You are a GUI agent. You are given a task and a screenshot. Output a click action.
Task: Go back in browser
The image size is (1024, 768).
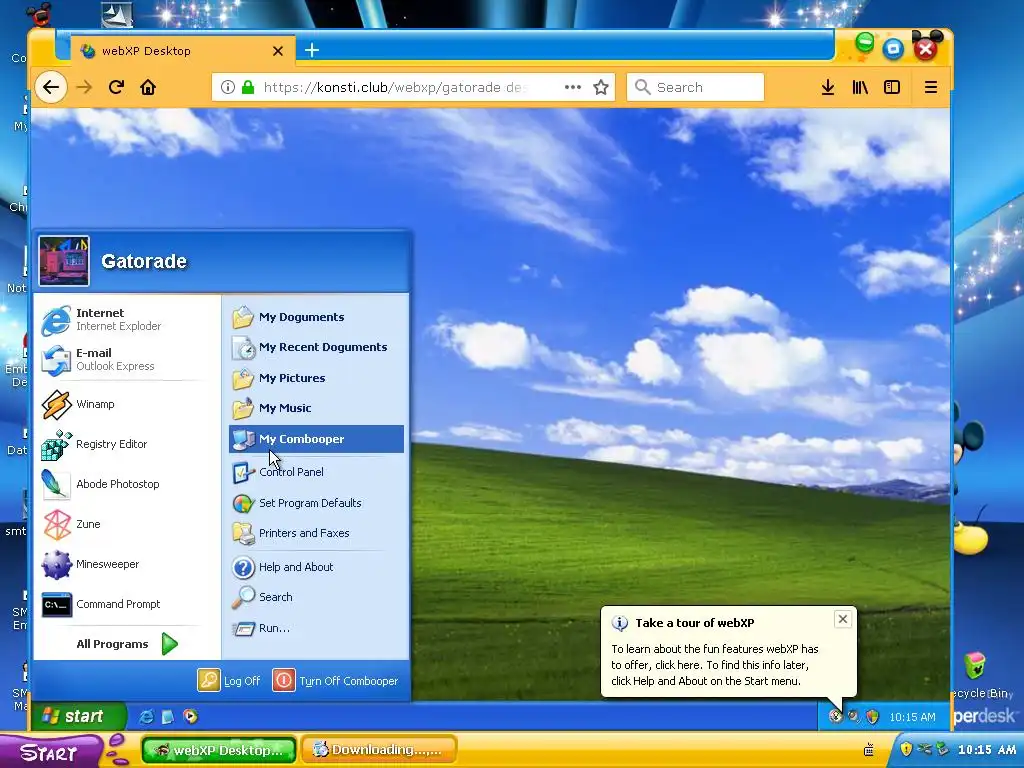51,88
